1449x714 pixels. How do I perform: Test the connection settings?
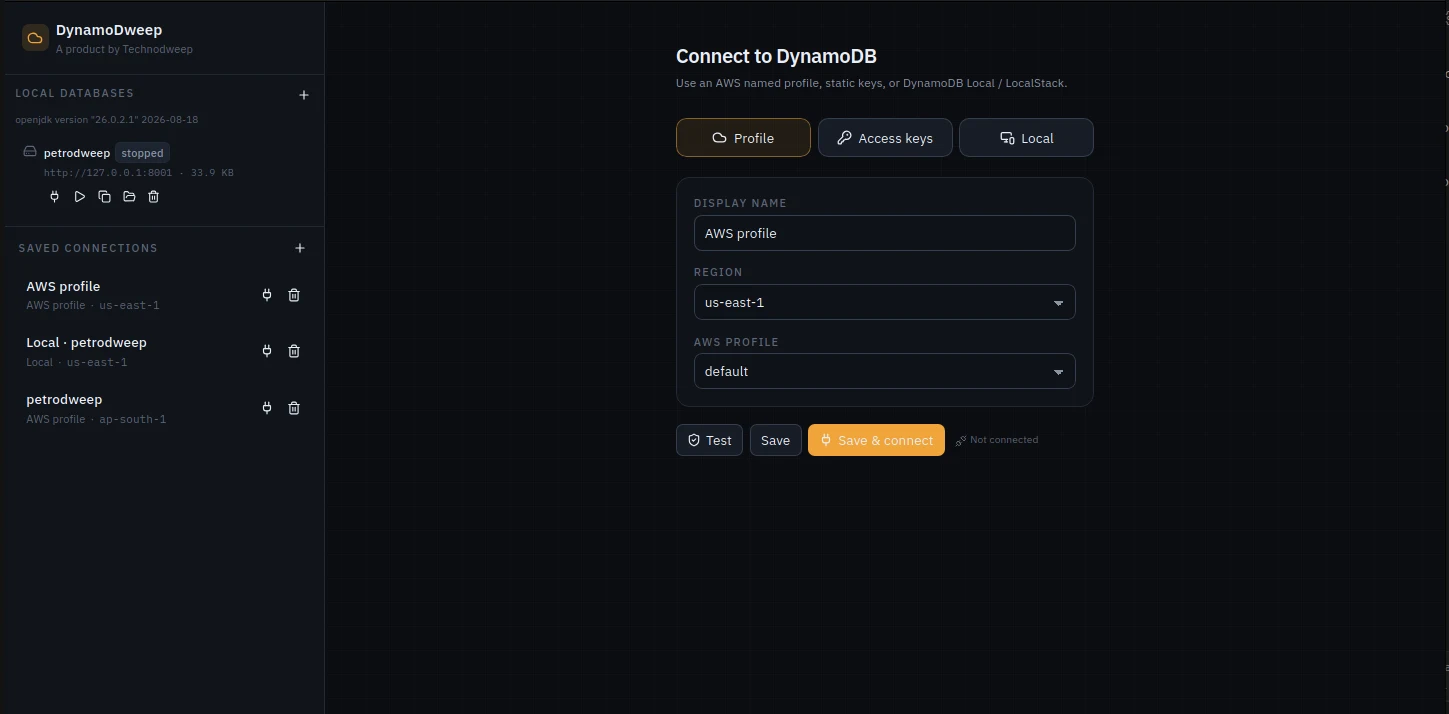pyautogui.click(x=709, y=440)
